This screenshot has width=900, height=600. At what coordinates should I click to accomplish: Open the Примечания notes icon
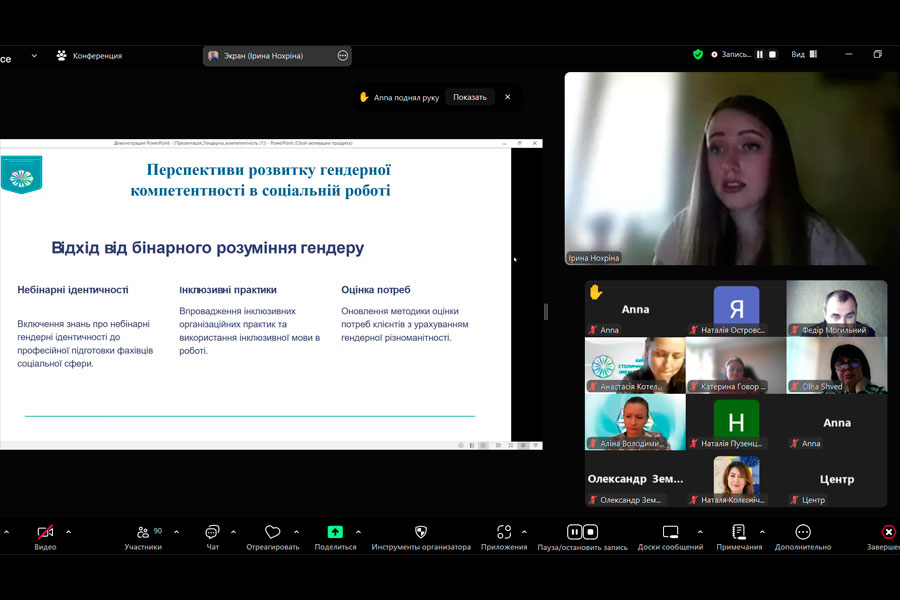click(738, 532)
